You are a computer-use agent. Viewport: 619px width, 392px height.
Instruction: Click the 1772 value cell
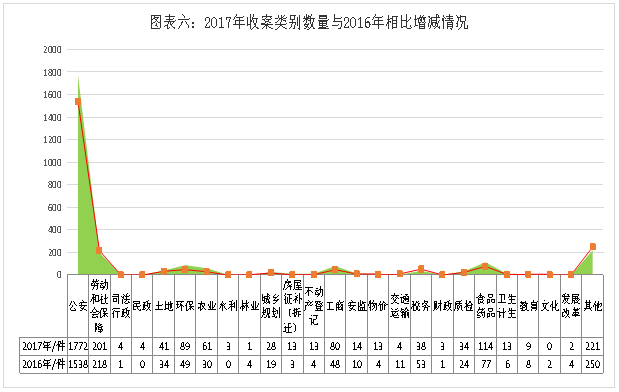coord(78,346)
